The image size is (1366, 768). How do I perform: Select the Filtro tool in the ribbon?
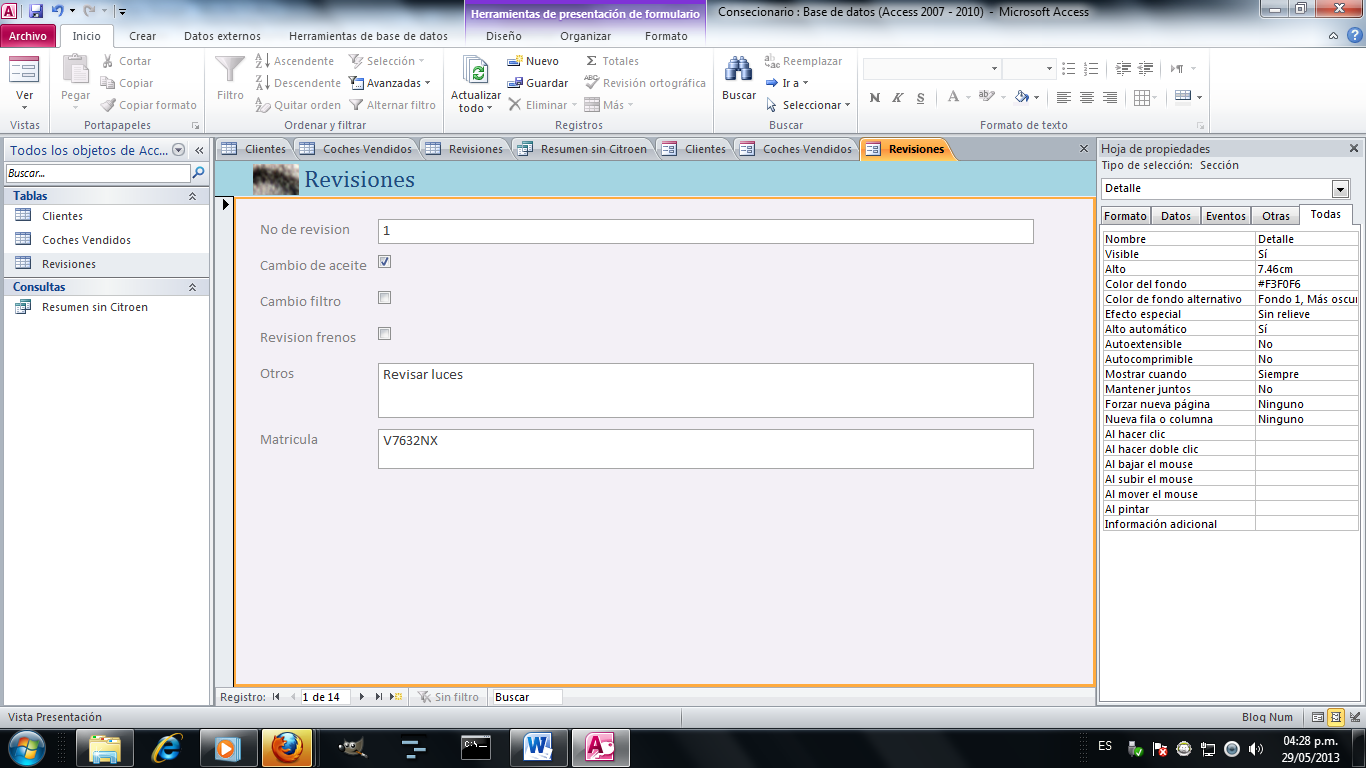point(229,82)
